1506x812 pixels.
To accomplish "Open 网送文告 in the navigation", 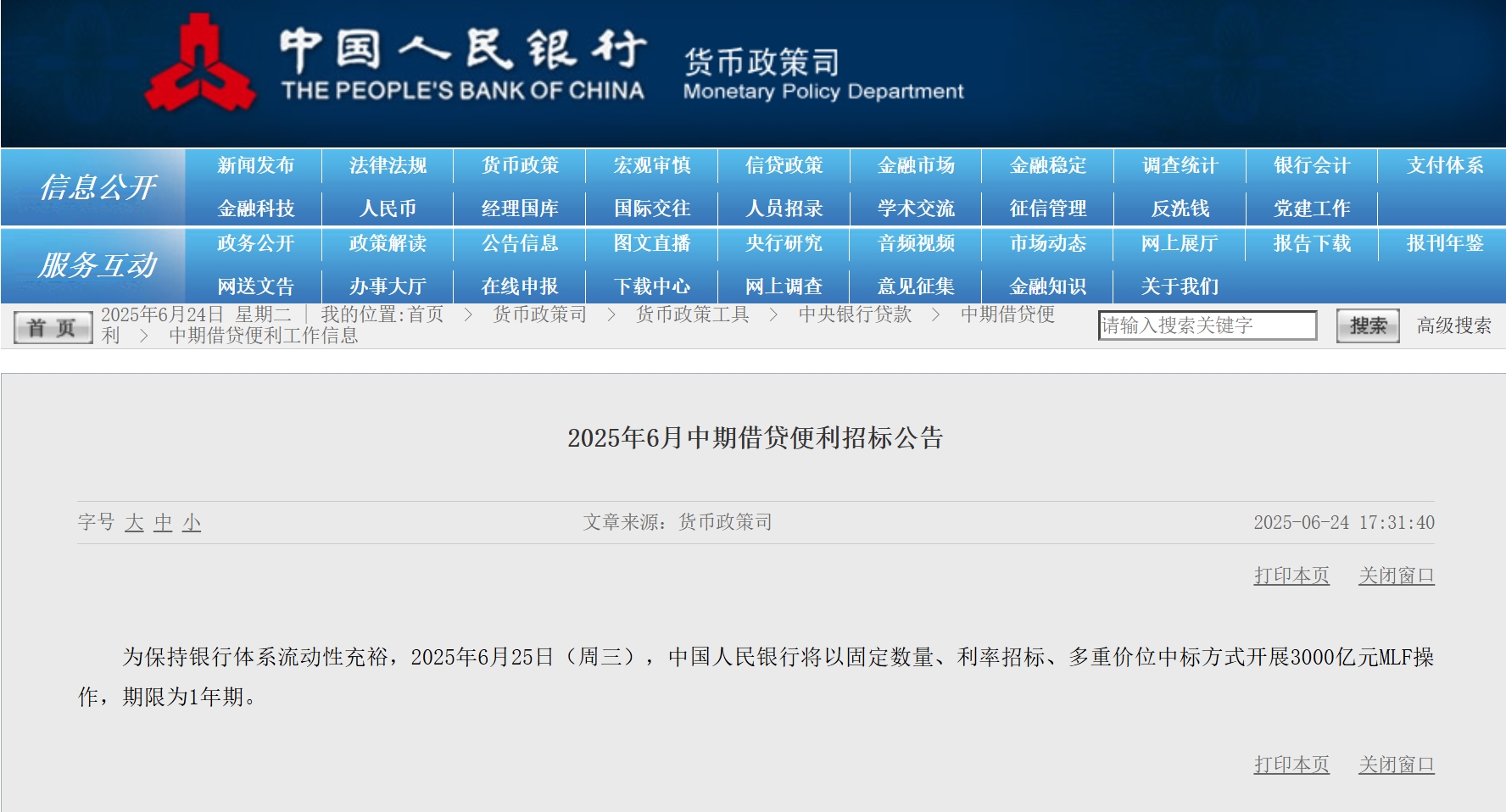I will [x=255, y=286].
